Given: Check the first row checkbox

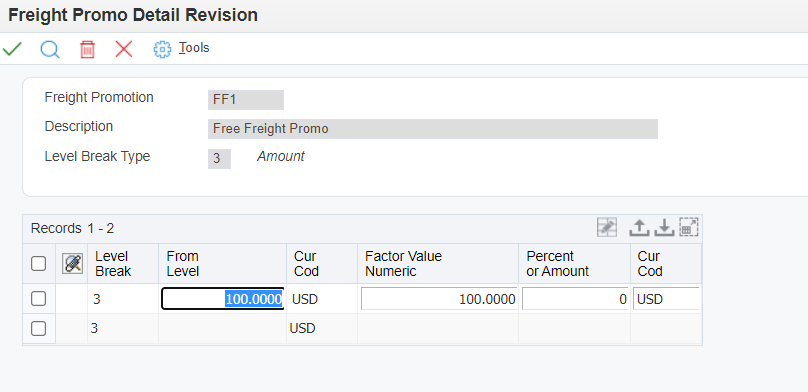Looking at the screenshot, I should tap(38, 299).
